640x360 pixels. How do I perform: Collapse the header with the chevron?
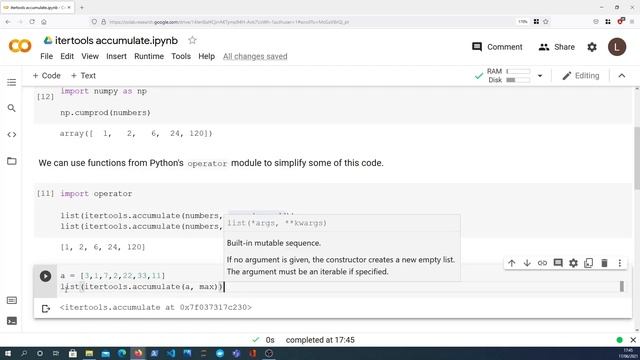click(x=622, y=76)
